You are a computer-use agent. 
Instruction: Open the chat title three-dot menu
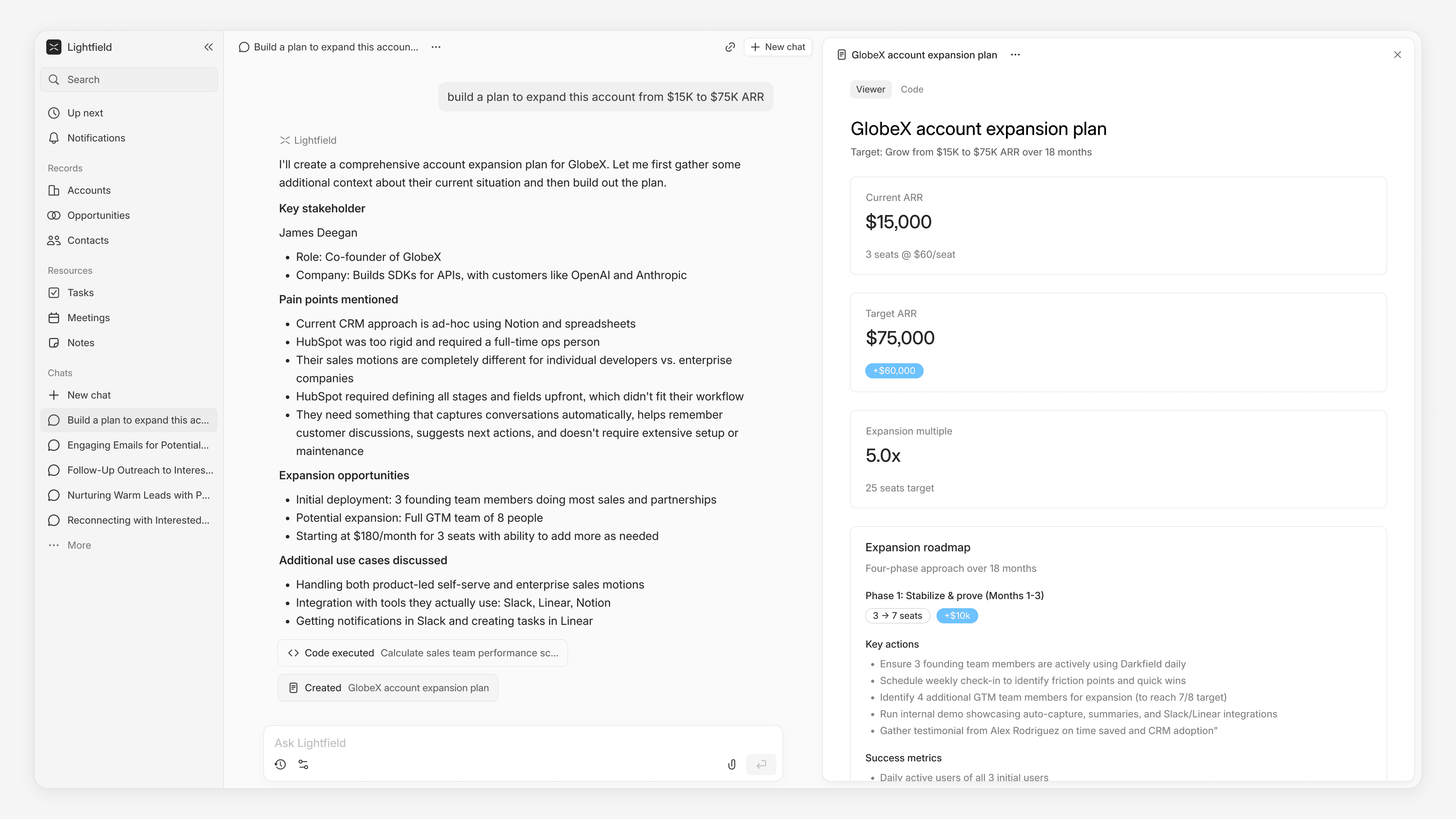pyautogui.click(x=436, y=47)
